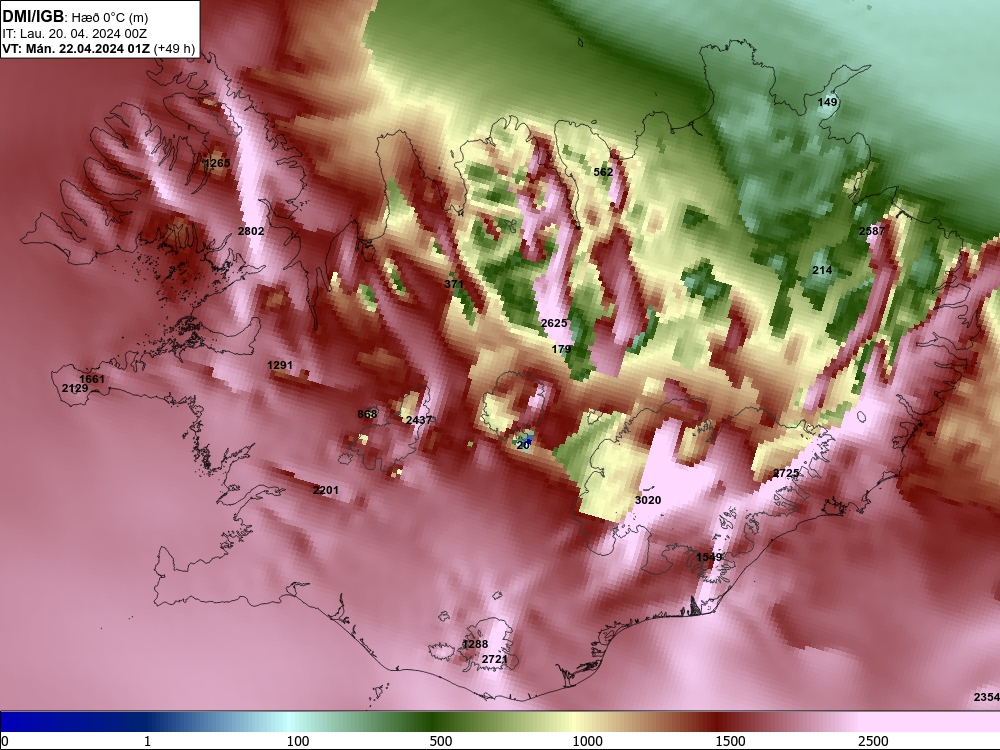The image size is (1000, 750).
Task: Click the map value 1288
Action: [x=475, y=645]
